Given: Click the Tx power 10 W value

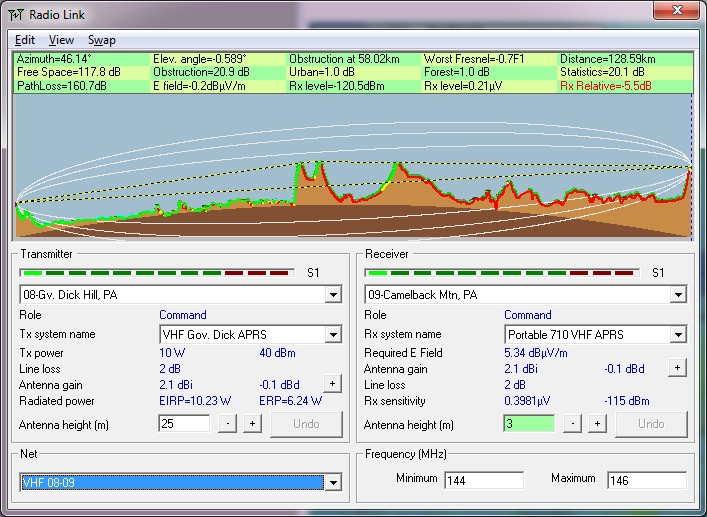Looking at the screenshot, I should point(172,353).
